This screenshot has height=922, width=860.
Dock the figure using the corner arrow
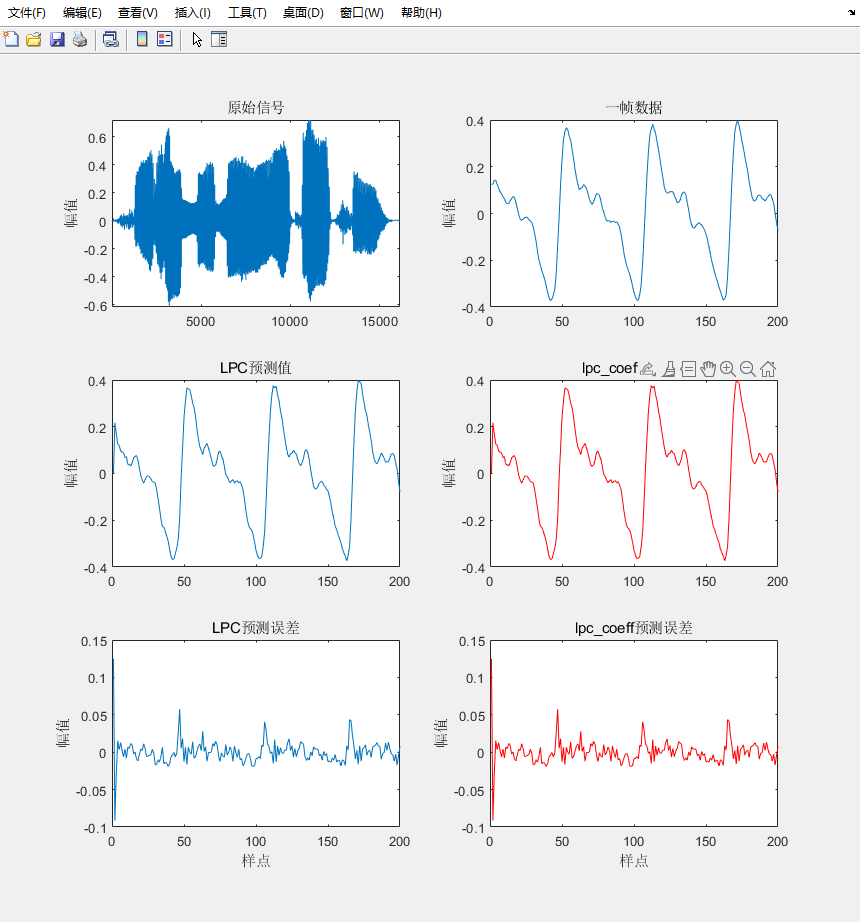tap(851, 12)
